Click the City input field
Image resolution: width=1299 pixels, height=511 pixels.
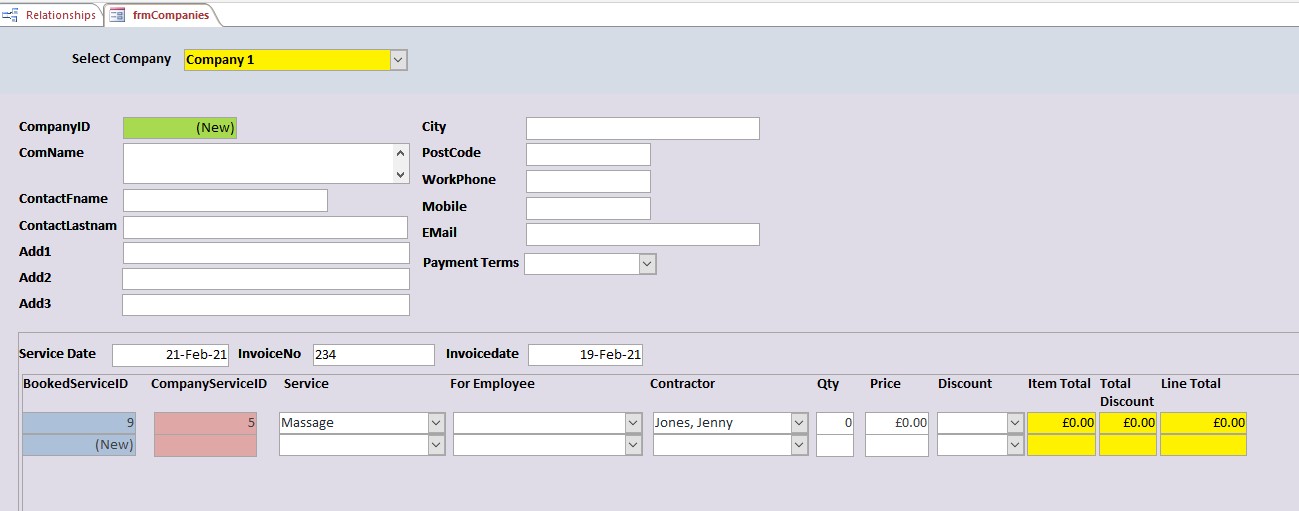point(643,128)
